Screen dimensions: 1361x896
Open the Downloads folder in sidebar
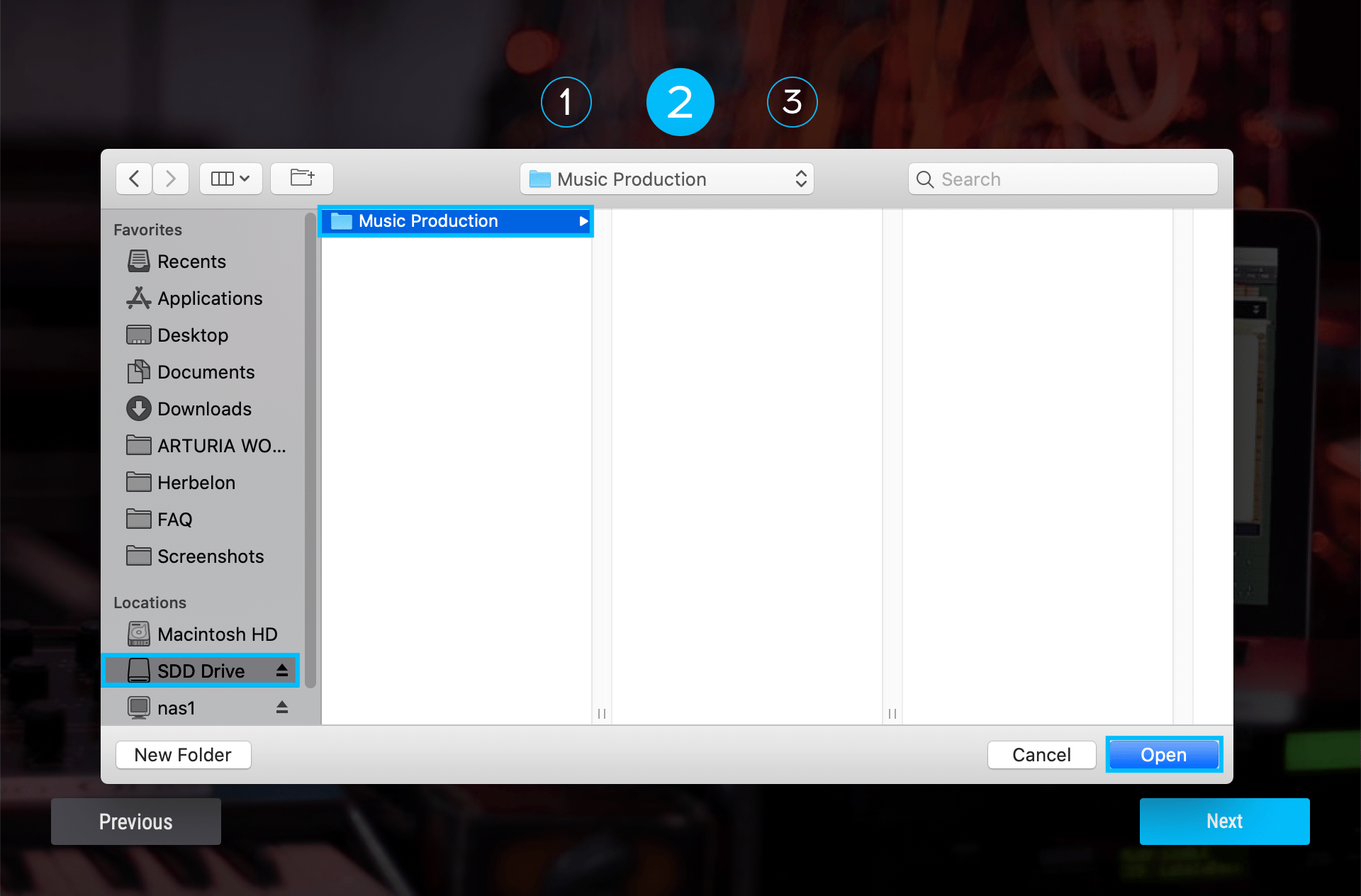204,408
